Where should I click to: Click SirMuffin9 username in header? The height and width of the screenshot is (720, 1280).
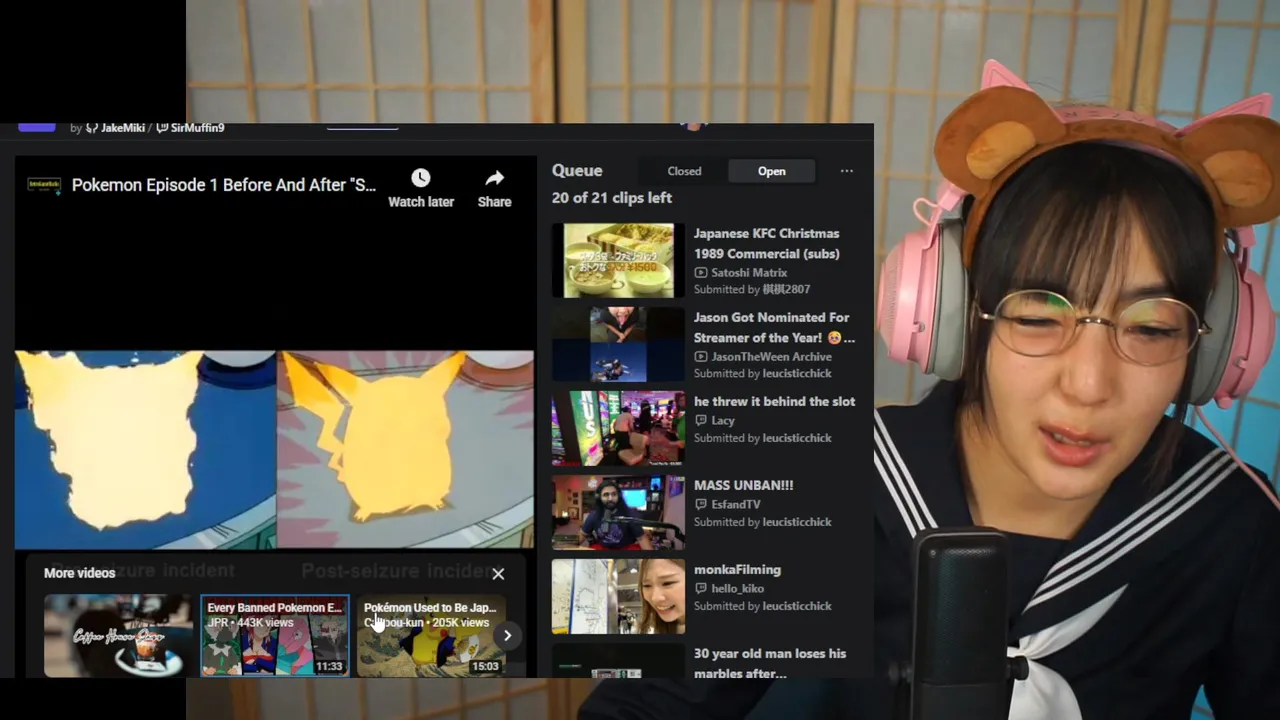pyautogui.click(x=197, y=128)
